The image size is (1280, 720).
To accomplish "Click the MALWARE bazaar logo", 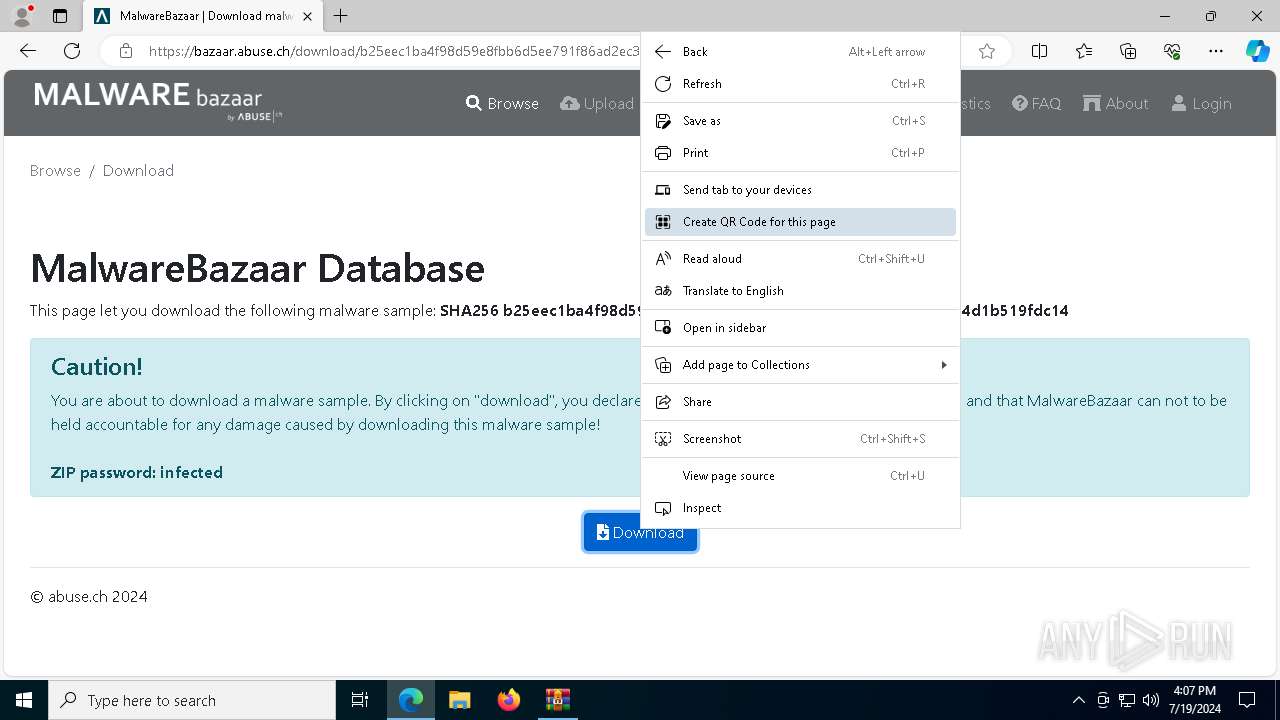I will point(158,102).
